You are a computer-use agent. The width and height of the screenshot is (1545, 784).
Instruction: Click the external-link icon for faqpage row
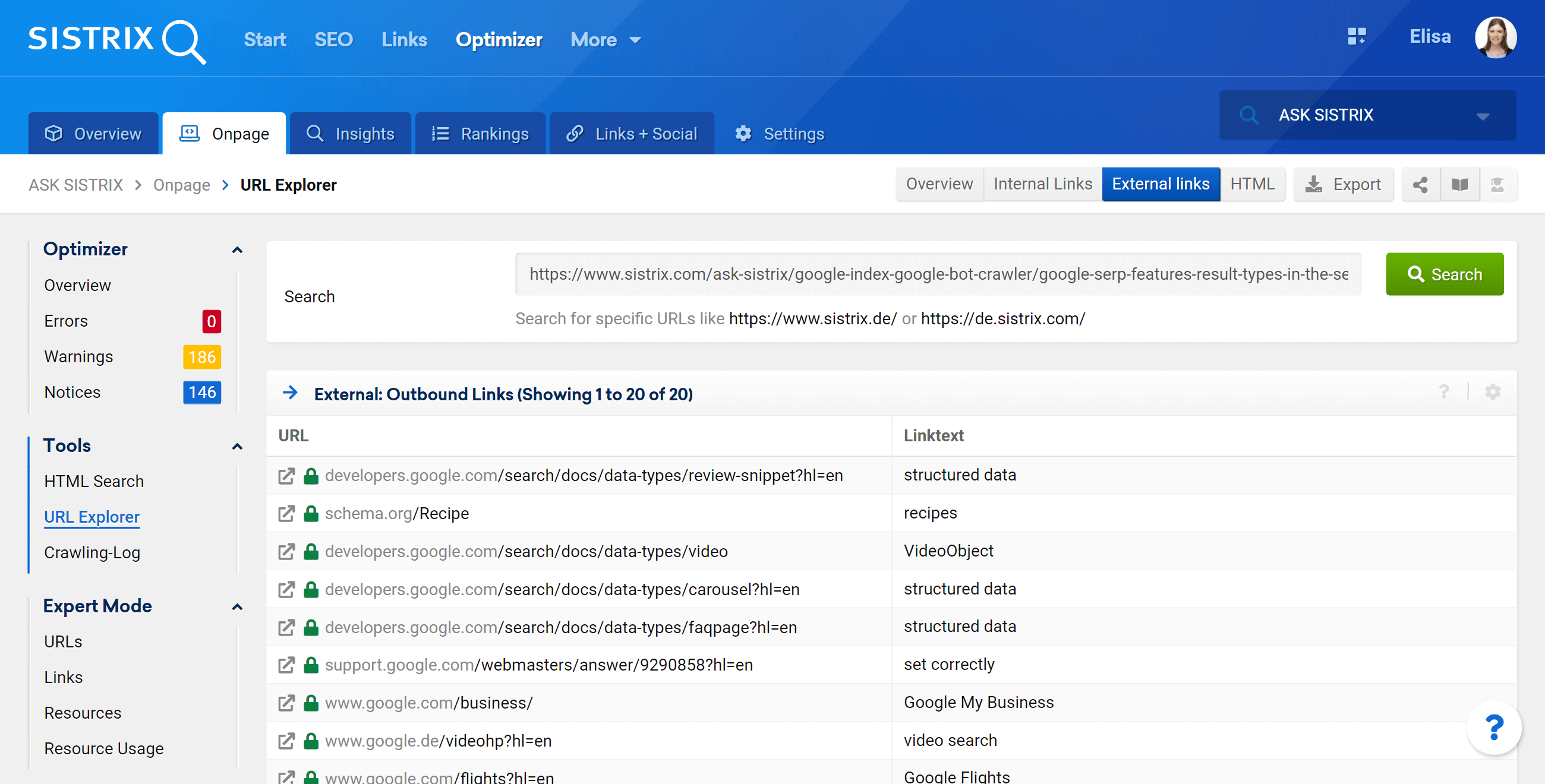[286, 628]
